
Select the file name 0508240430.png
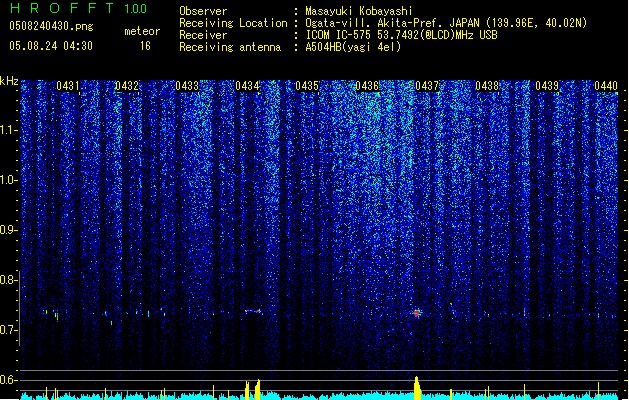click(51, 26)
